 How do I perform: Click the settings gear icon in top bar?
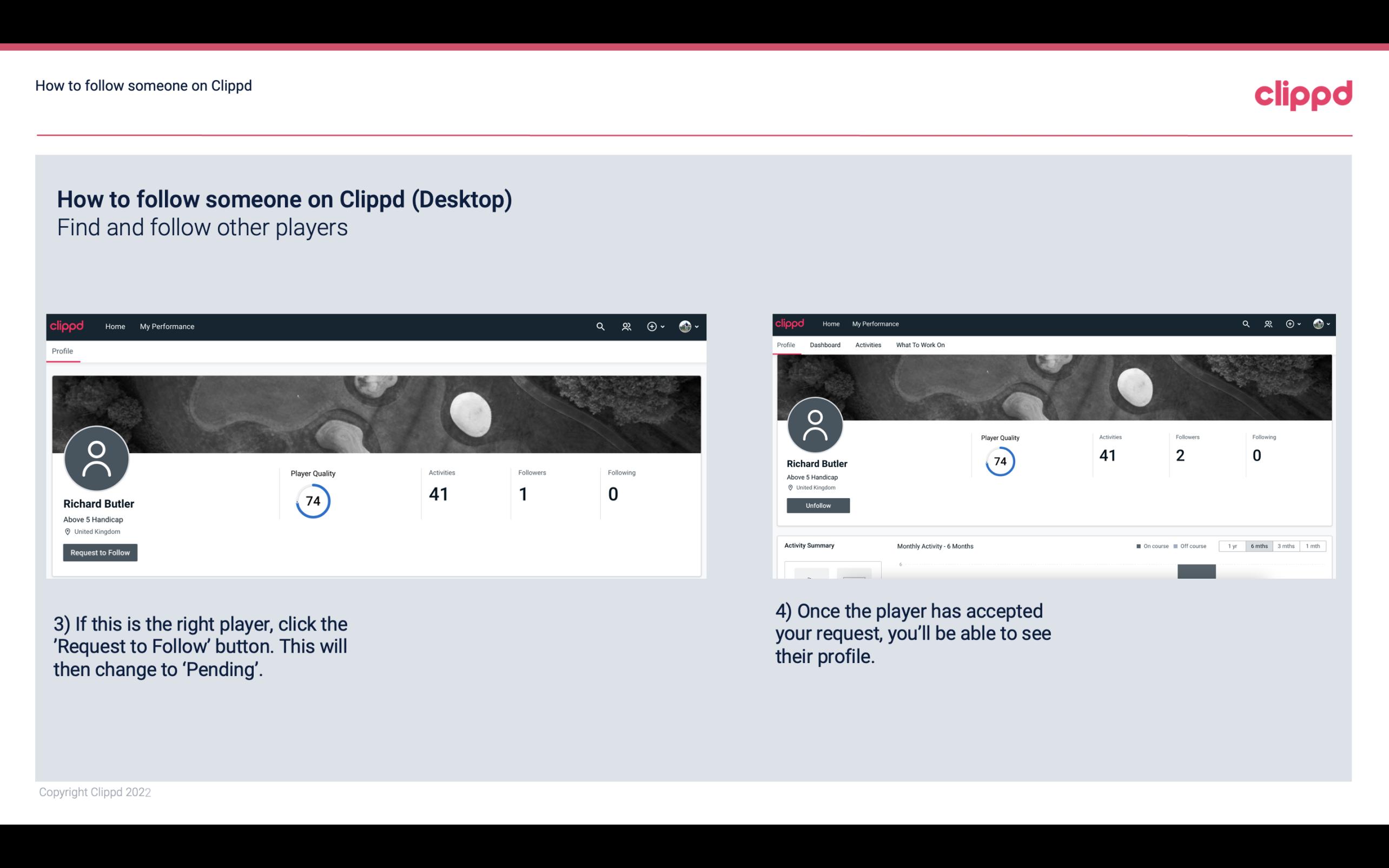653,326
